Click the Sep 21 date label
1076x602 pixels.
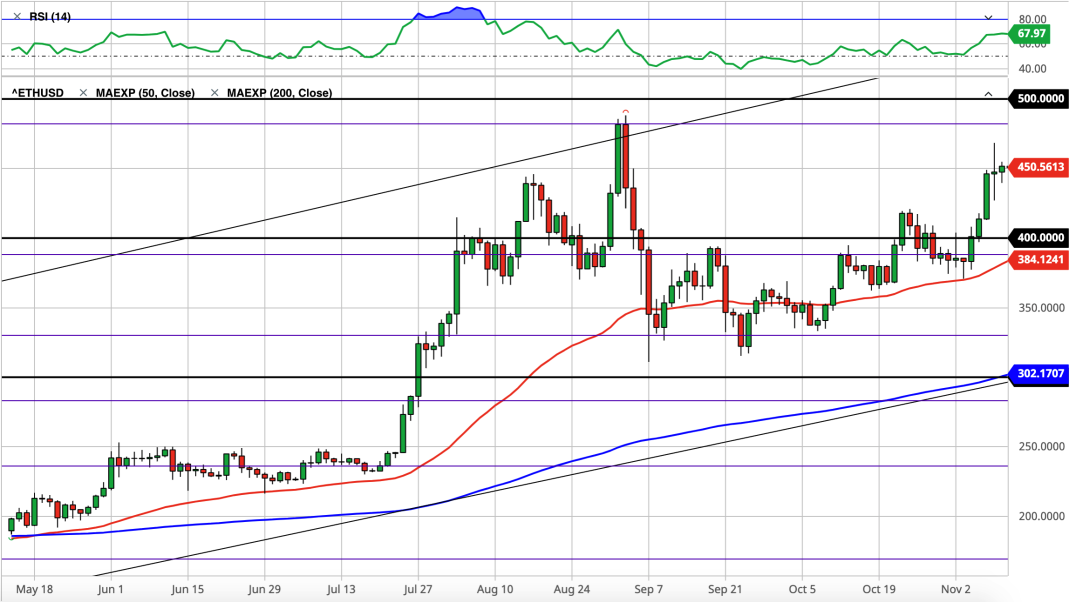(x=725, y=589)
